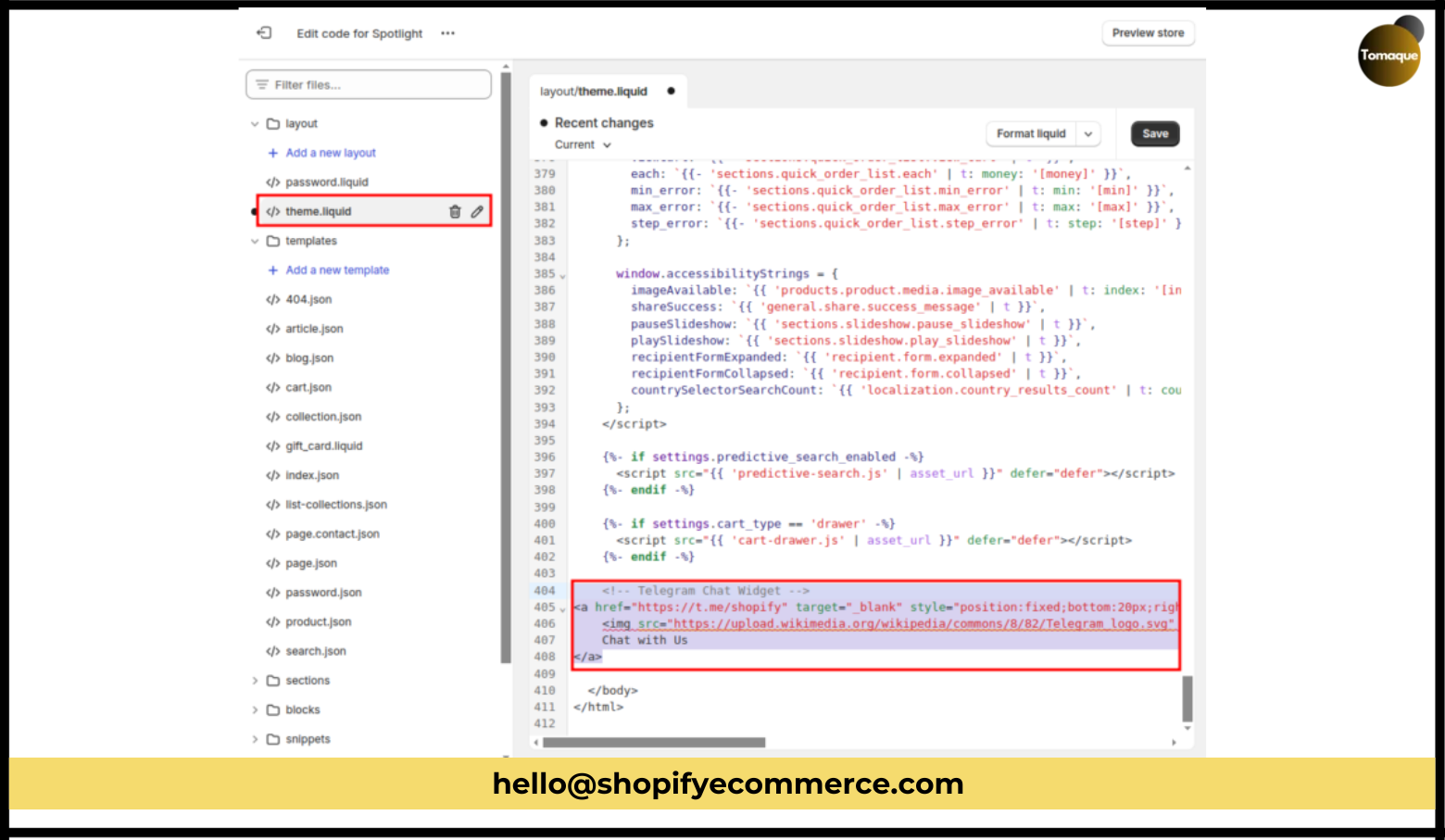
Task: Open index.json template file
Action: pos(312,475)
